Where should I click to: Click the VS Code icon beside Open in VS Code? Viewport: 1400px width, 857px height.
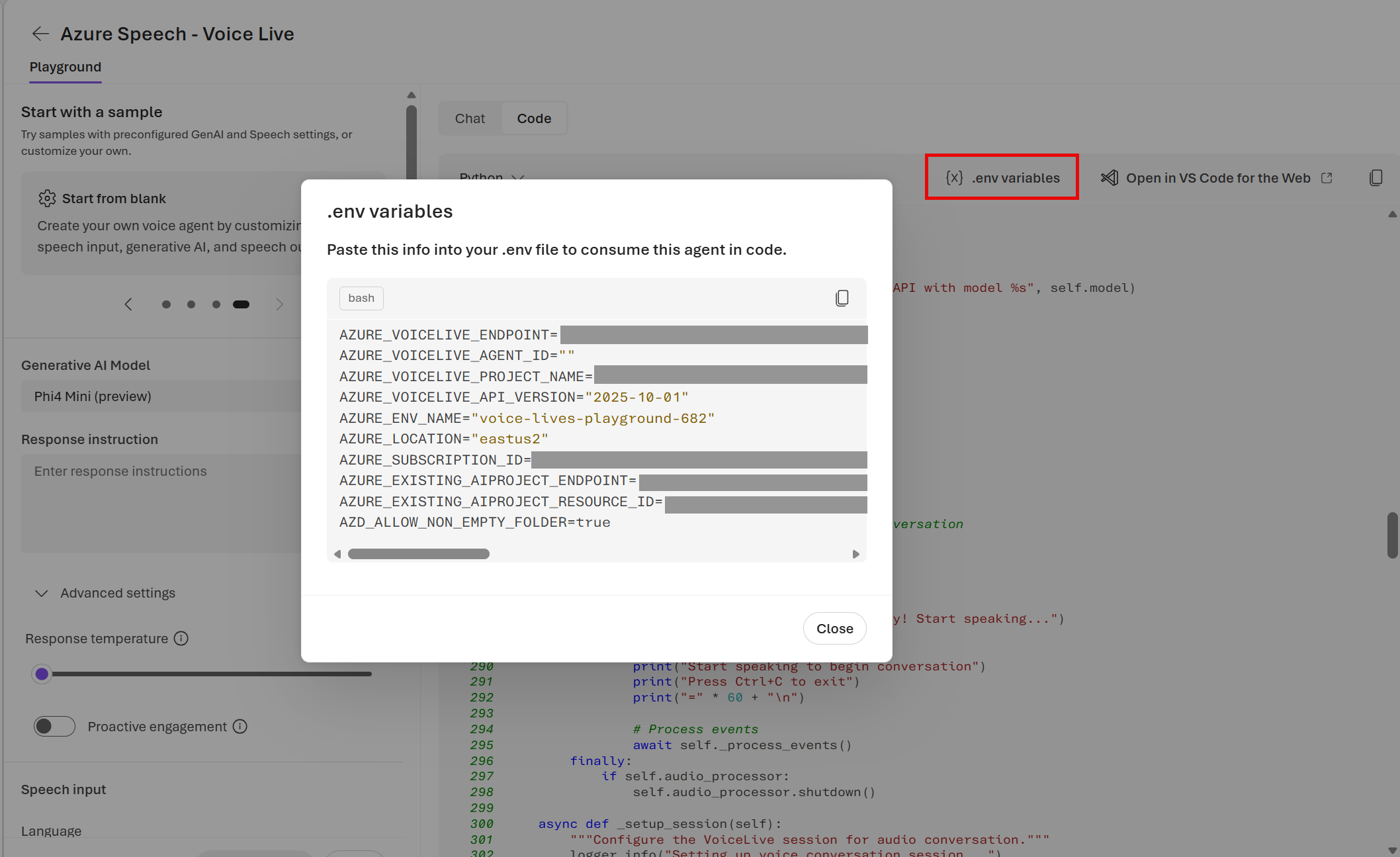(x=1110, y=177)
